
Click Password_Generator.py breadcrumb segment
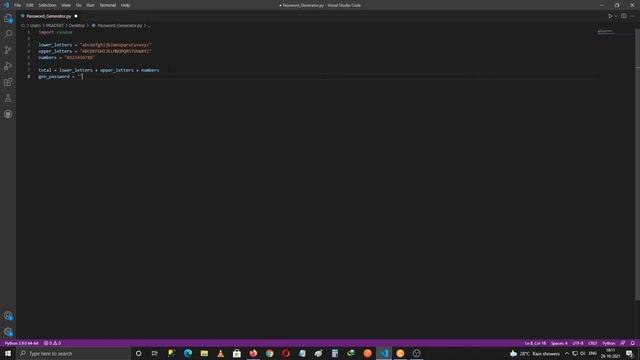(120, 25)
